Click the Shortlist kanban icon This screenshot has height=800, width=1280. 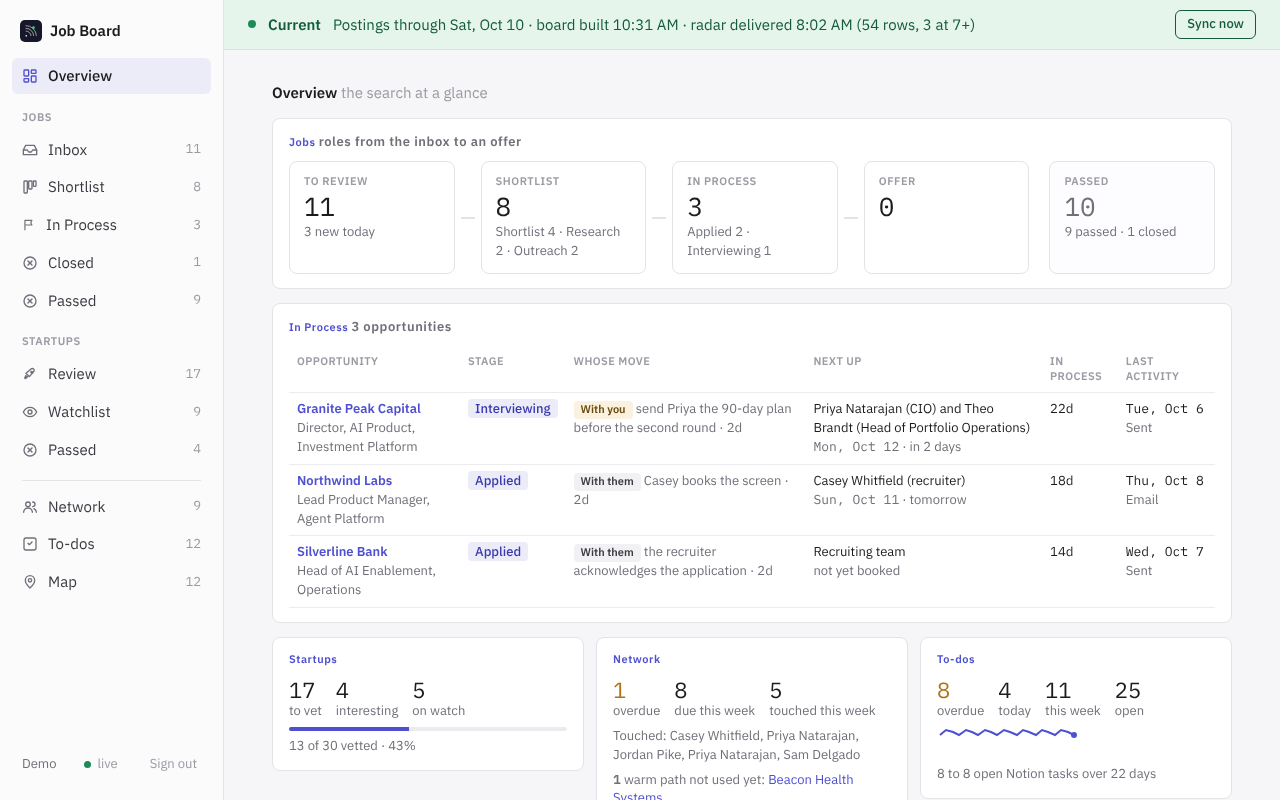click(30, 187)
